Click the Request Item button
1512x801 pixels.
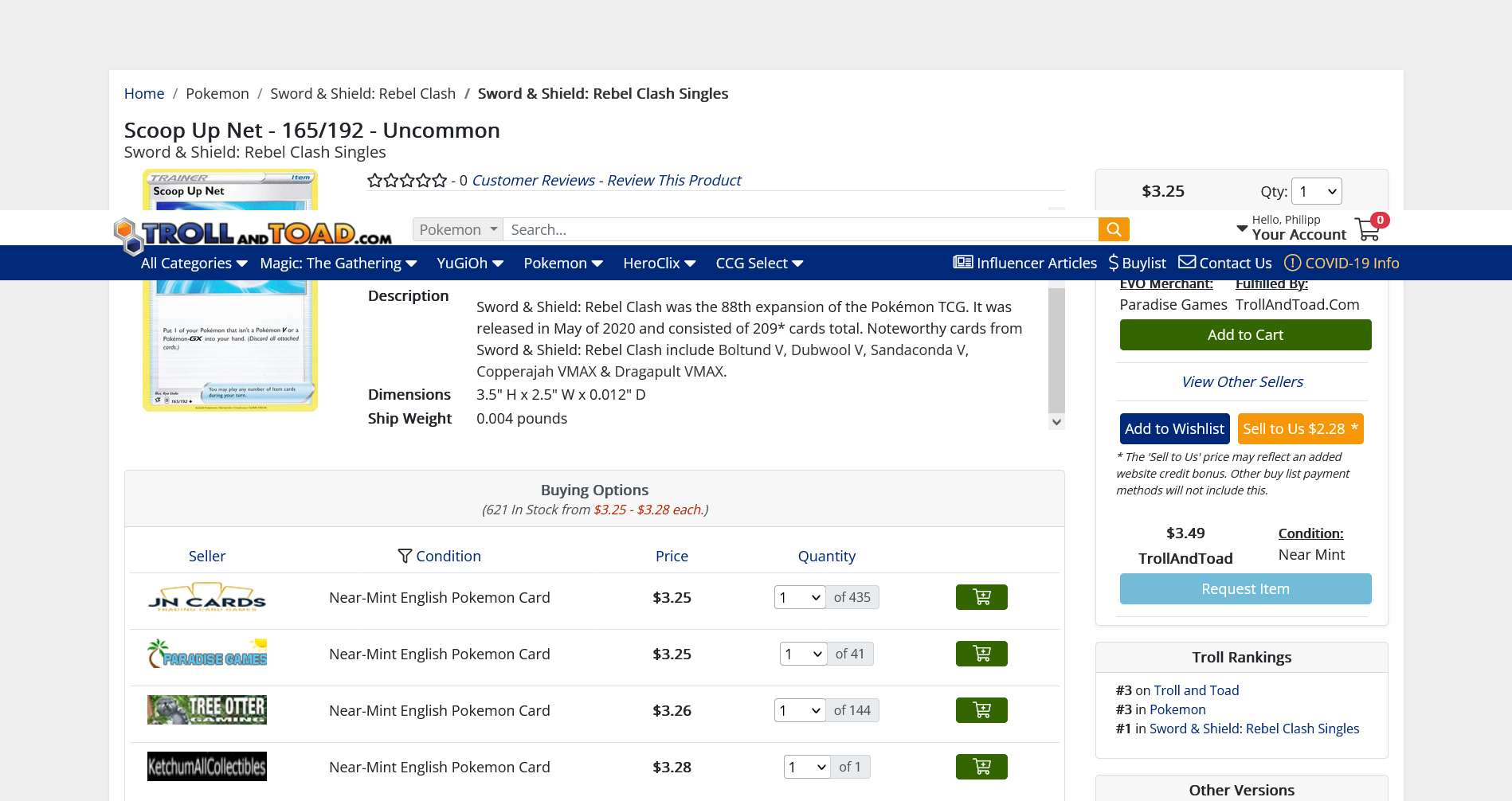[x=1245, y=589]
